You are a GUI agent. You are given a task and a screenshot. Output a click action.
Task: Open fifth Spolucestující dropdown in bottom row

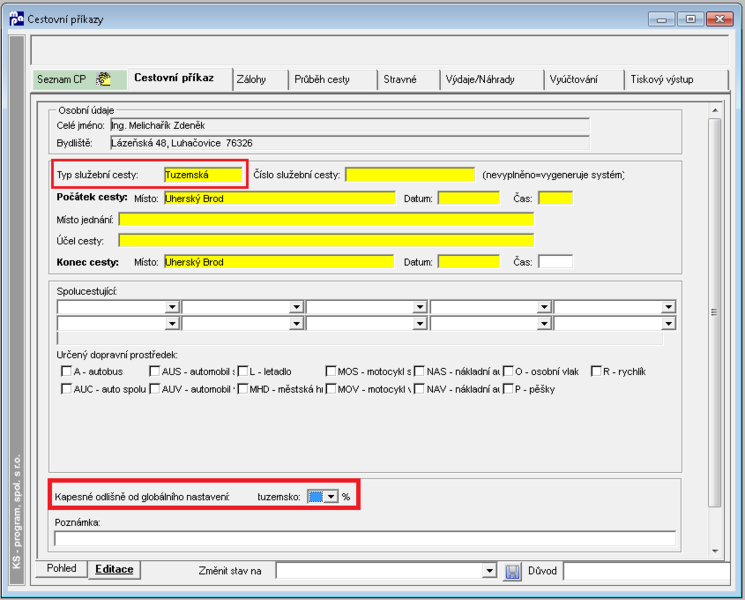[x=669, y=324]
